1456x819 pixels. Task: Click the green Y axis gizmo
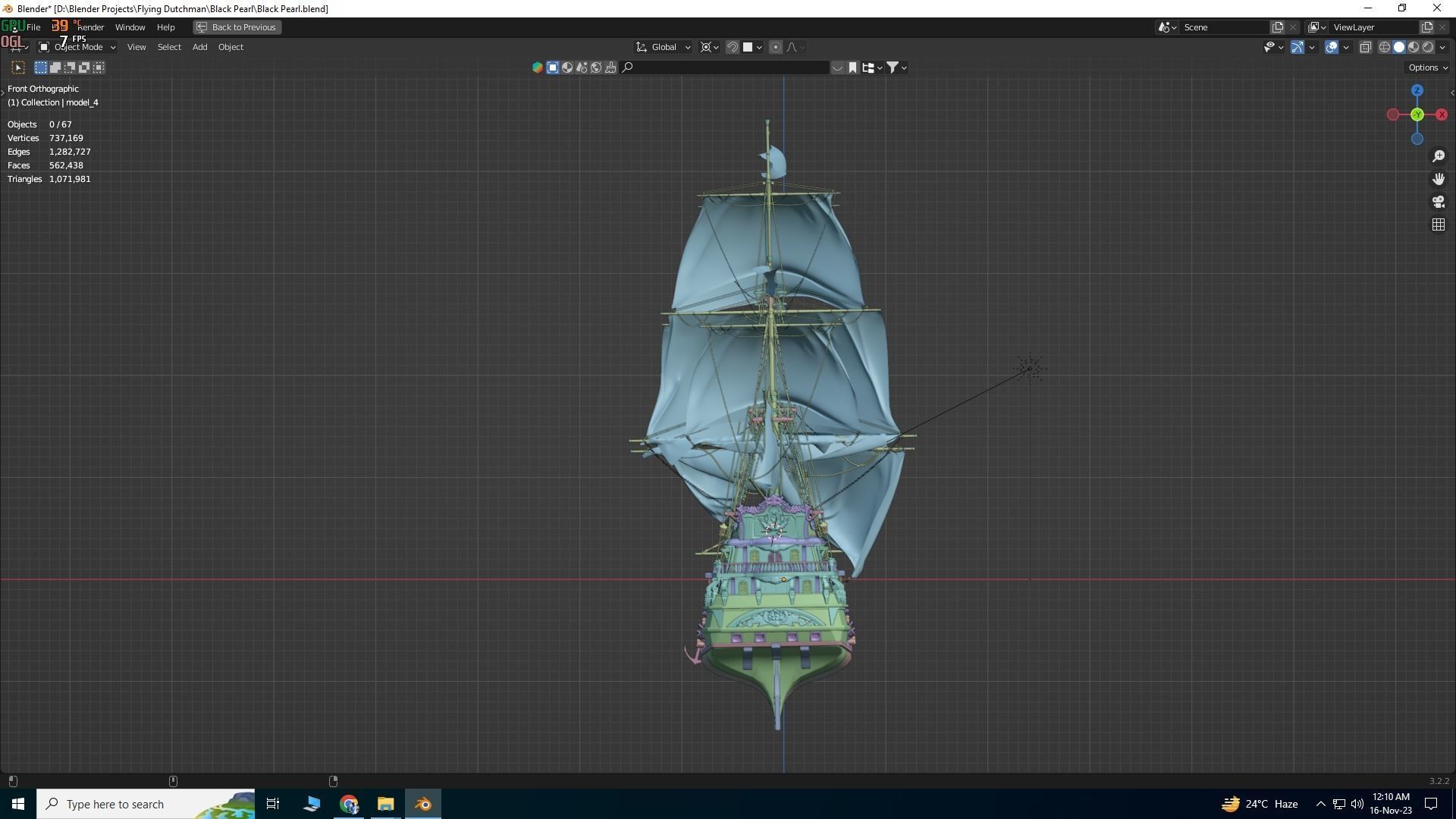pos(1417,115)
